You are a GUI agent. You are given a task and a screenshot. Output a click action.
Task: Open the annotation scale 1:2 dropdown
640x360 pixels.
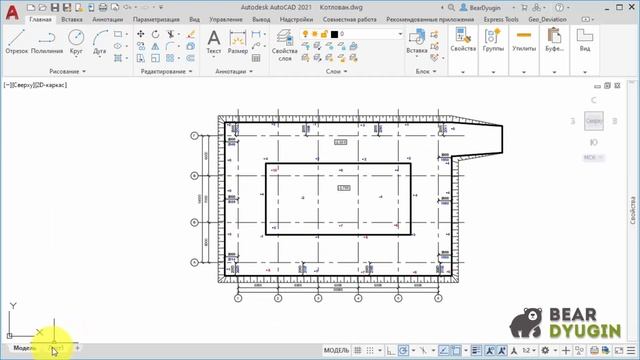529,350
